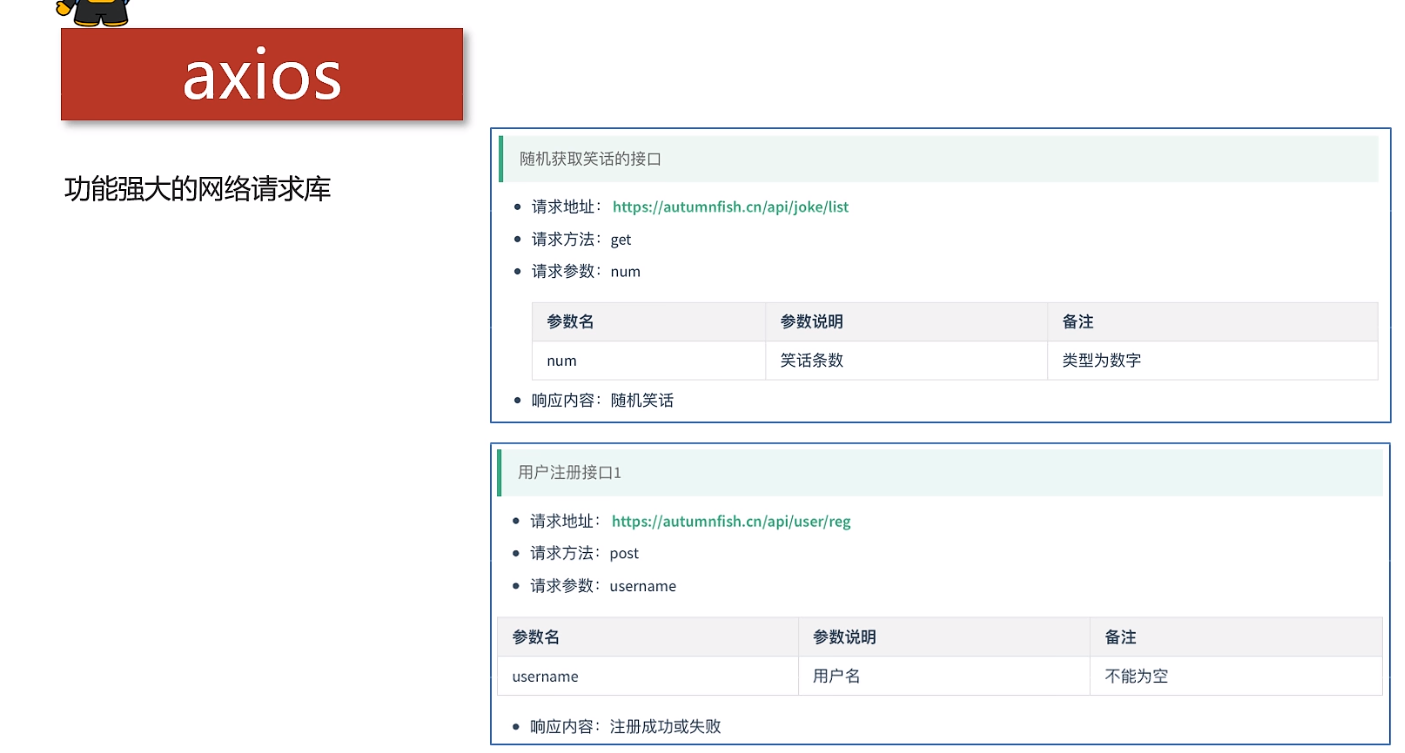Select the line 响应内容: 注册成功或失败
1405x753 pixels.
(625, 726)
